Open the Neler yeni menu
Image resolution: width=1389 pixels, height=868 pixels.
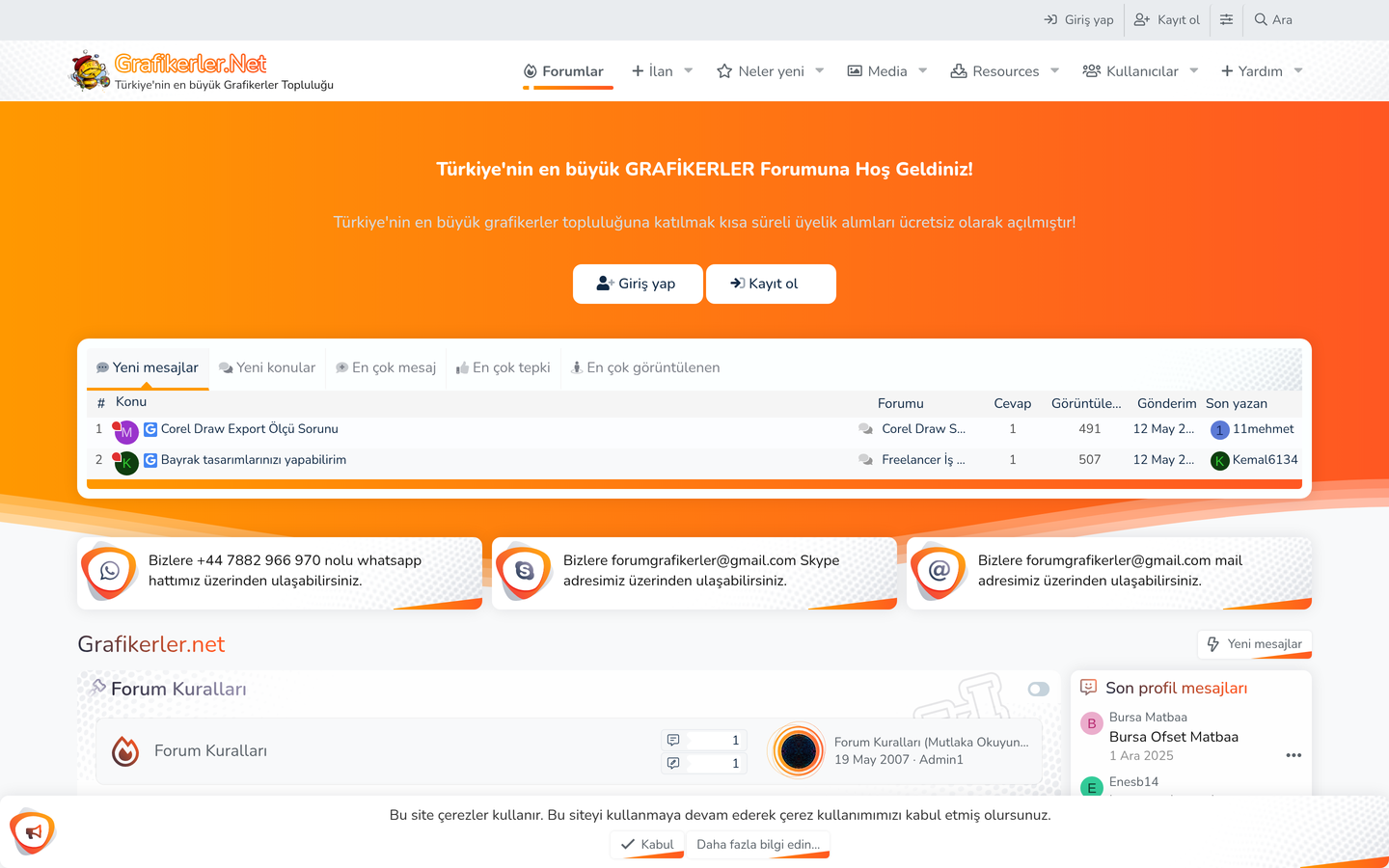[x=760, y=71]
